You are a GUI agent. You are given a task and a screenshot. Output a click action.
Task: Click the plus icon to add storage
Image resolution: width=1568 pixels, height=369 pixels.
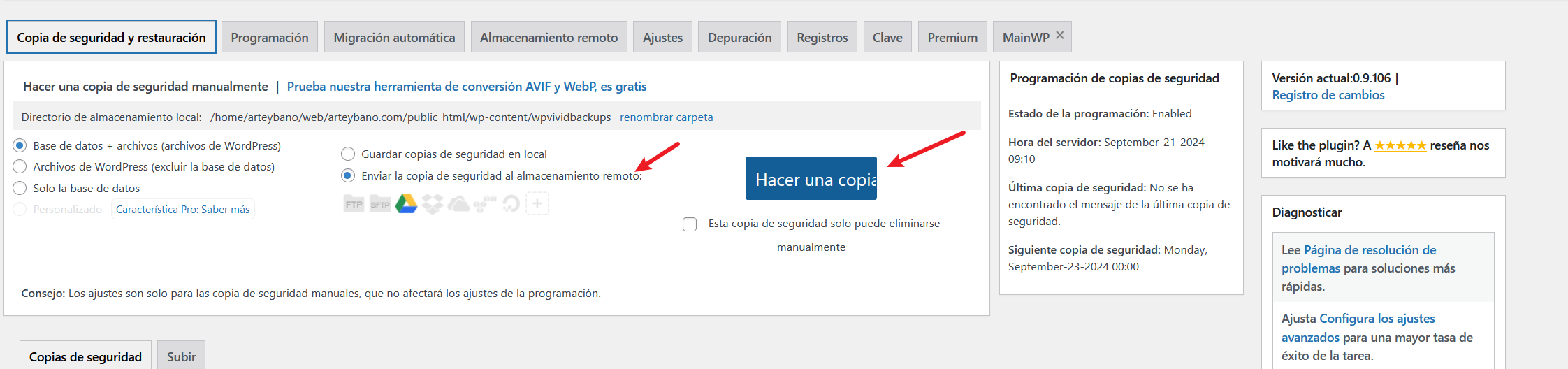(x=537, y=204)
